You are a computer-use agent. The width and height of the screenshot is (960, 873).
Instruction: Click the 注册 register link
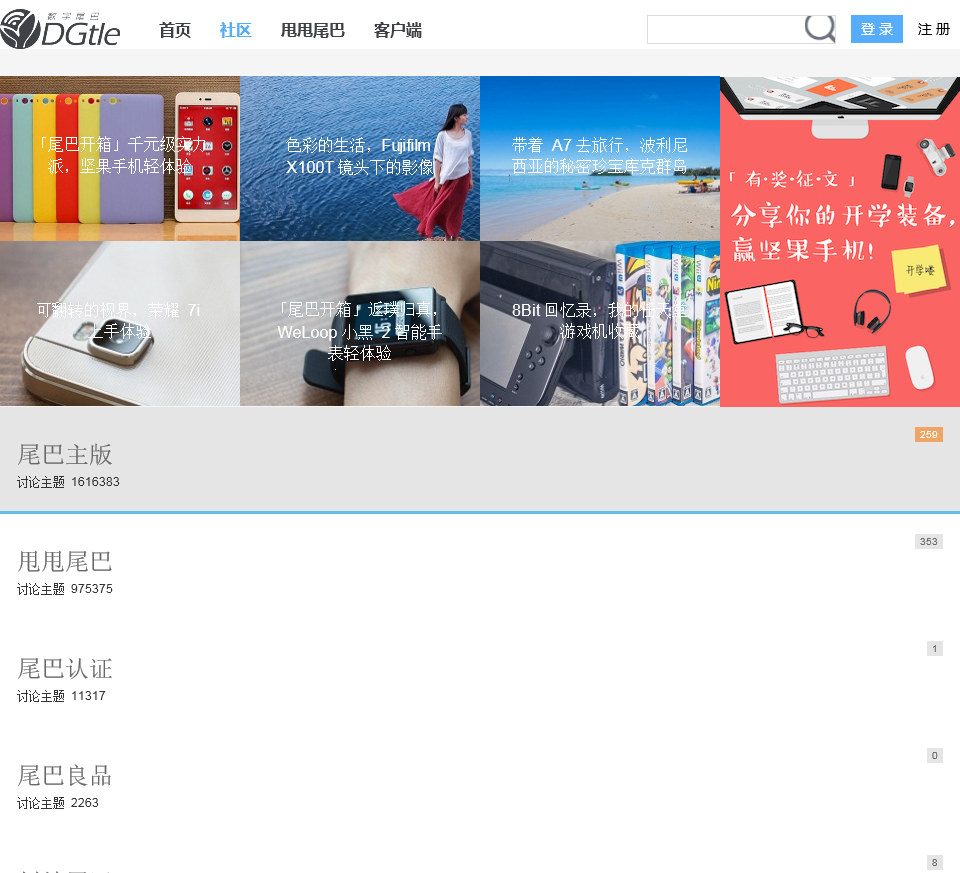pos(934,29)
